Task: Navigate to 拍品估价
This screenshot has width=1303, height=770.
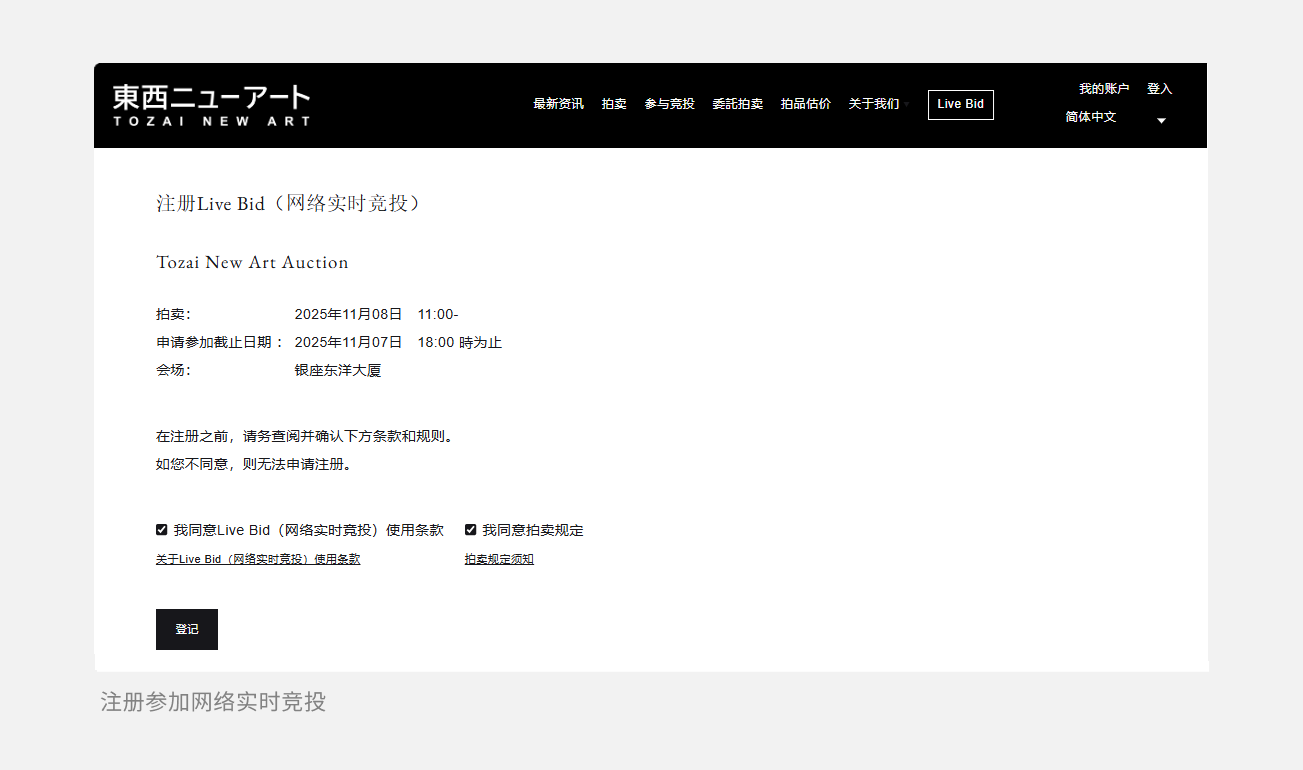Action: pyautogui.click(x=805, y=104)
